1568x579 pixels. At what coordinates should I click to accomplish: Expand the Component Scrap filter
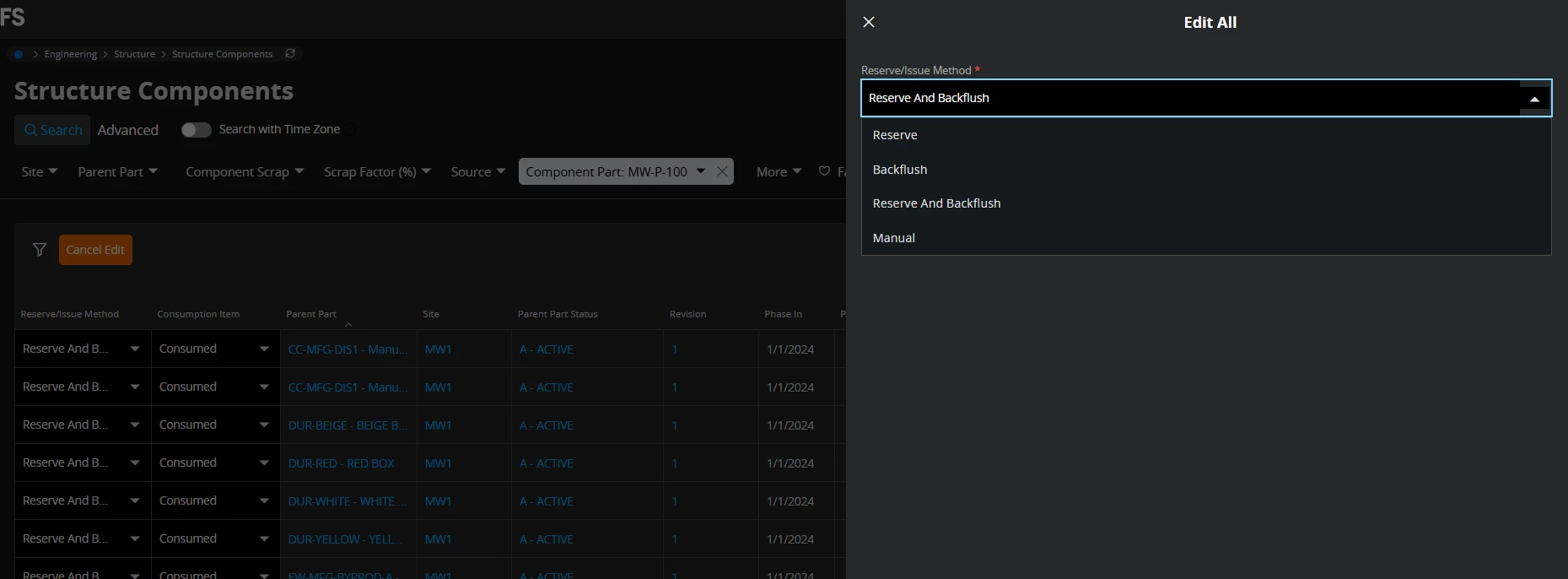coord(245,171)
